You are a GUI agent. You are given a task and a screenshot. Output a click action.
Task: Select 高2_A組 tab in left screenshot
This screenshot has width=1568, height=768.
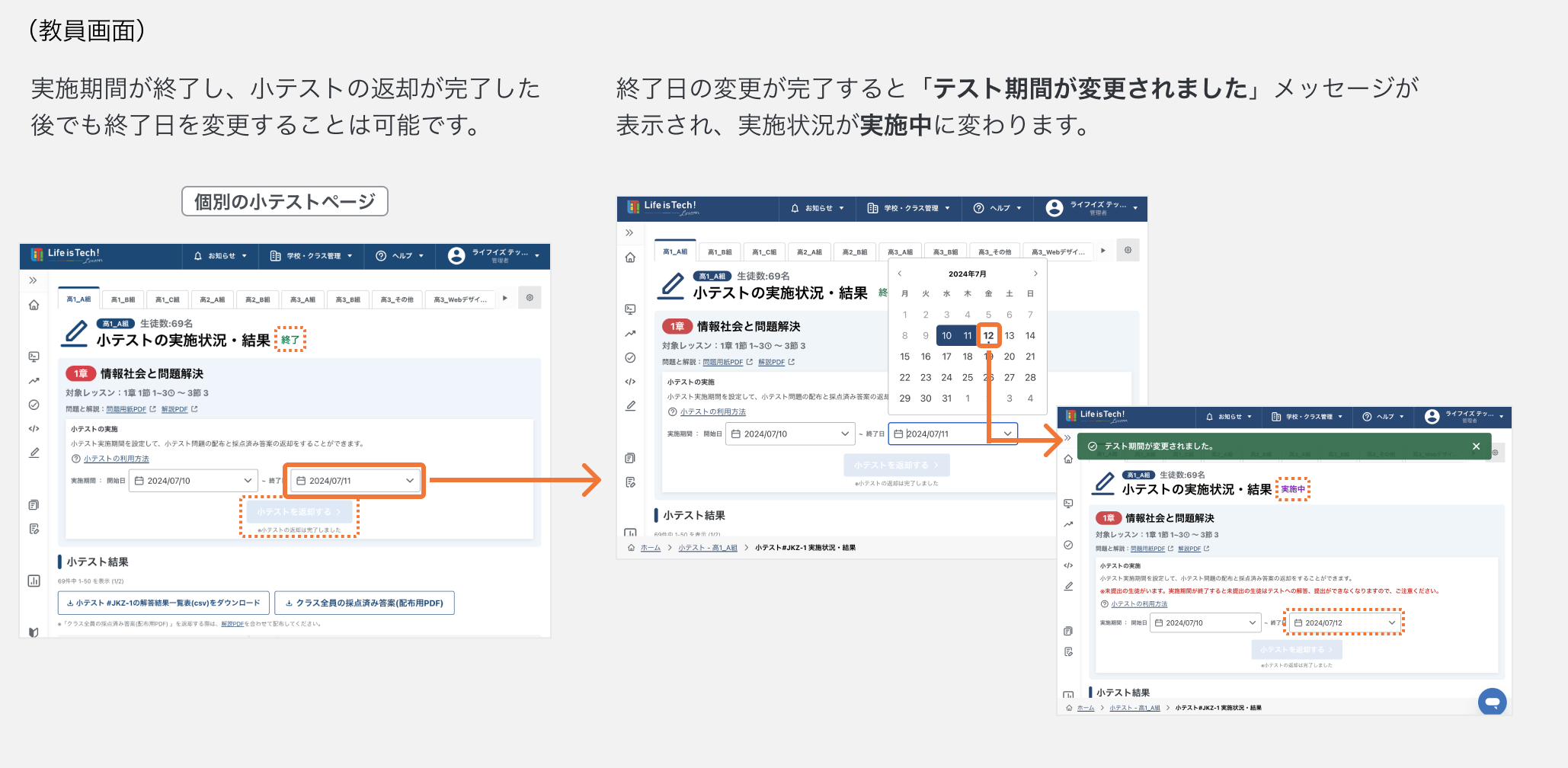[x=213, y=299]
